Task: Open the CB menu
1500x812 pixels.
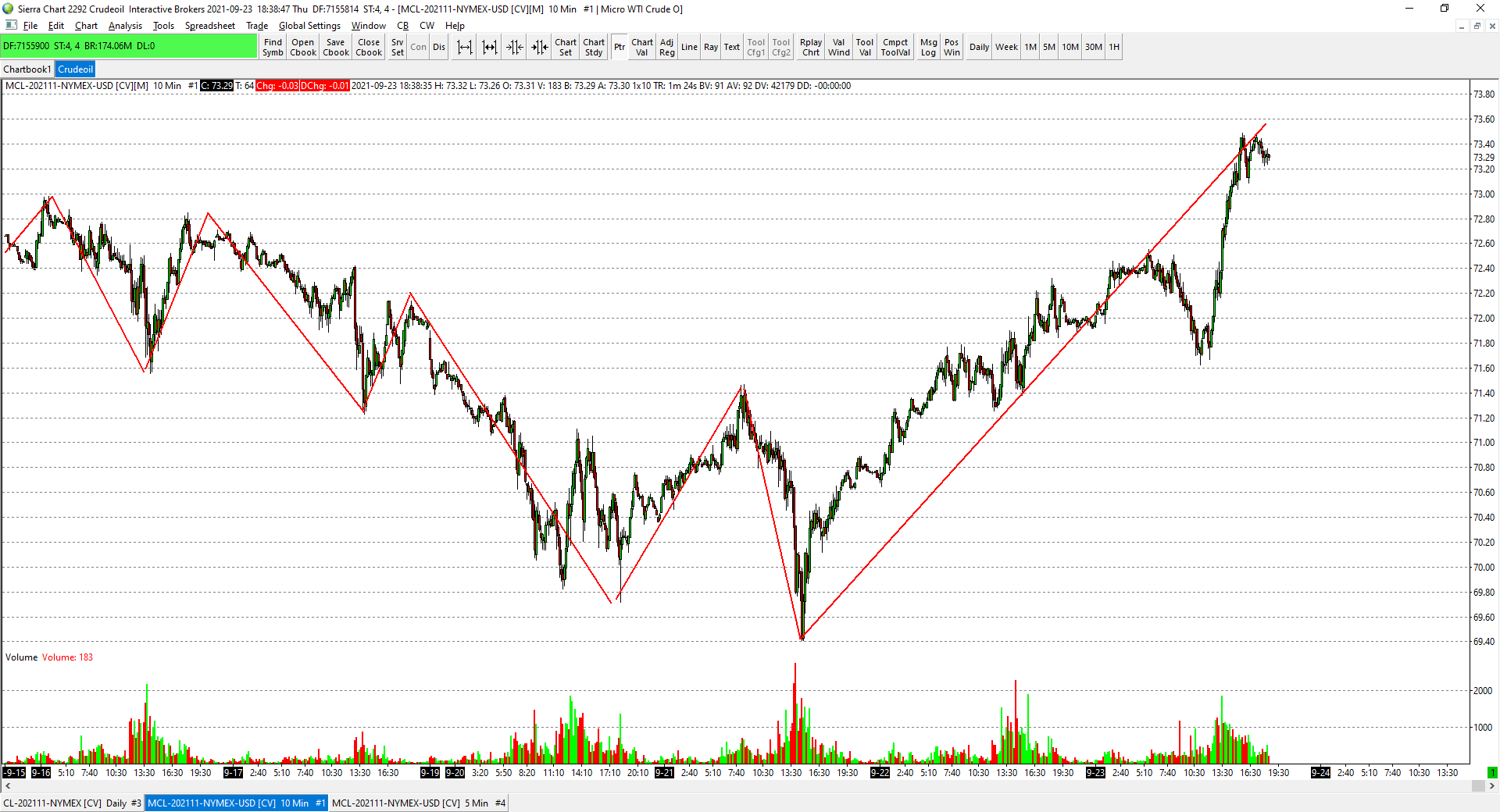Action: coord(402,26)
